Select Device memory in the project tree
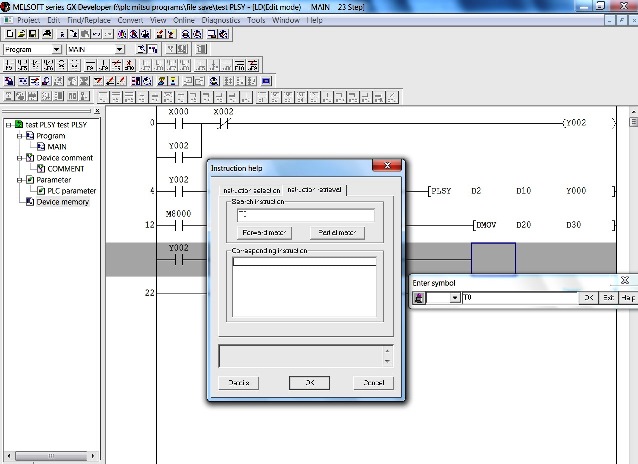Viewport: 638px width, 464px height. point(62,202)
